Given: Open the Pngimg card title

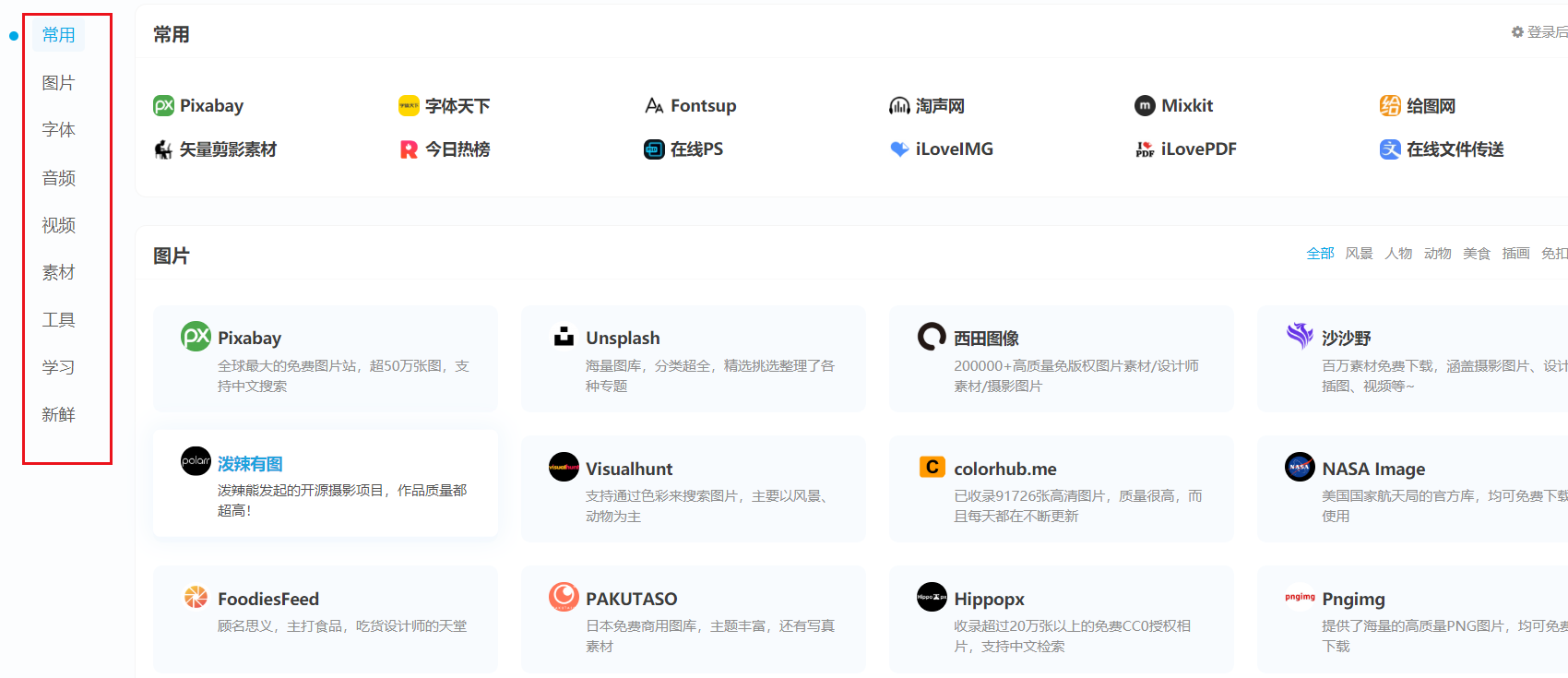Looking at the screenshot, I should (x=1353, y=600).
